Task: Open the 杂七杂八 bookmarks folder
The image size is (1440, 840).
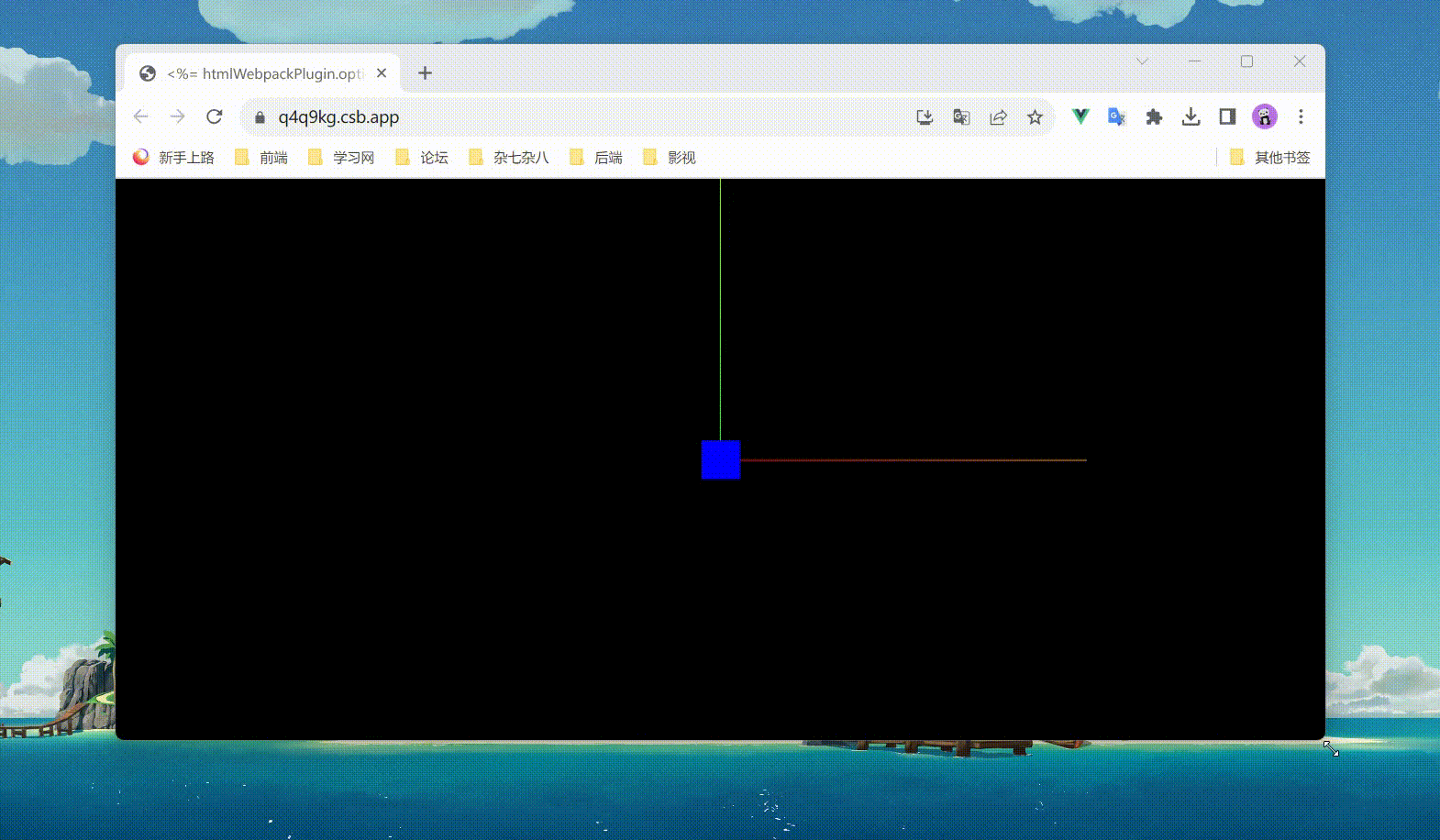Action: click(x=508, y=158)
